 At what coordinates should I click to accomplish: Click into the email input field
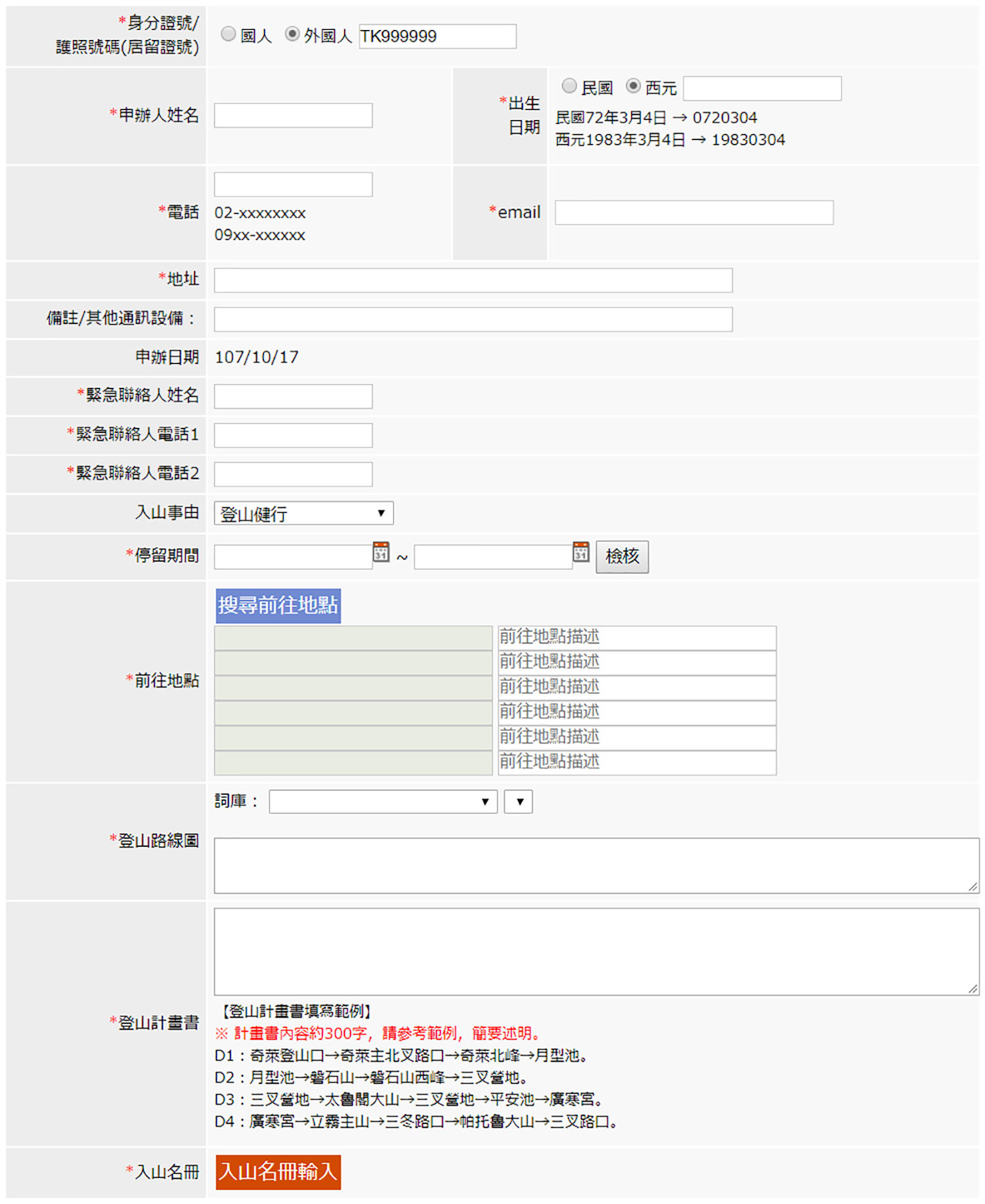(693, 212)
